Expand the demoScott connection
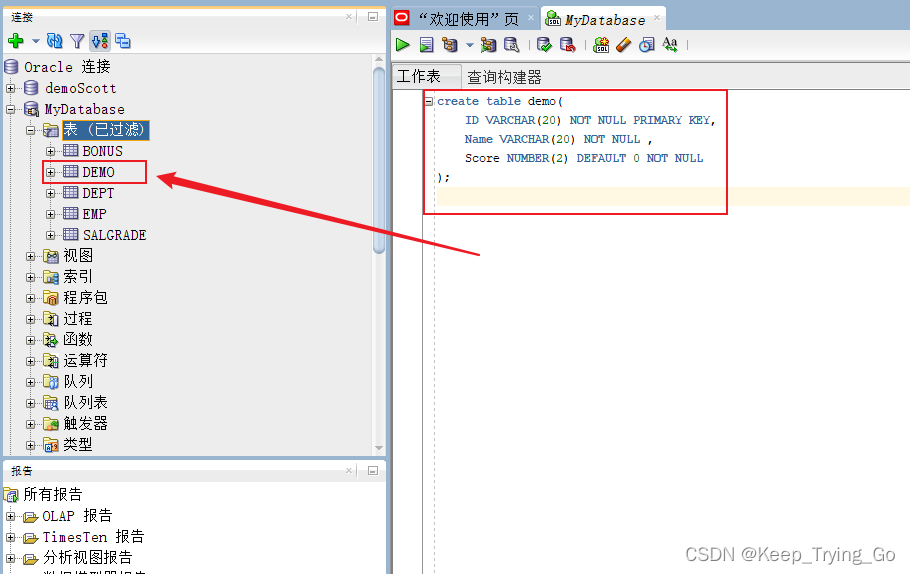Screen dimensions: 910x574 tap(10, 88)
